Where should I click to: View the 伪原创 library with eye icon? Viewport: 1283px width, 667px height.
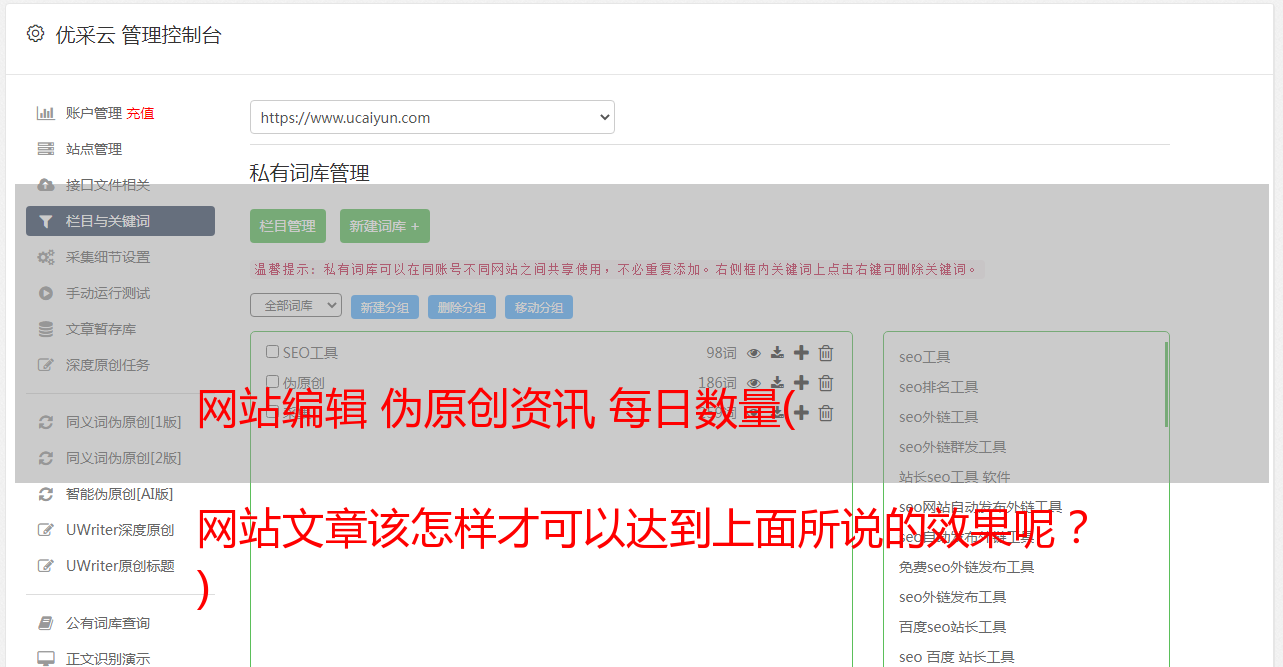[x=754, y=383]
